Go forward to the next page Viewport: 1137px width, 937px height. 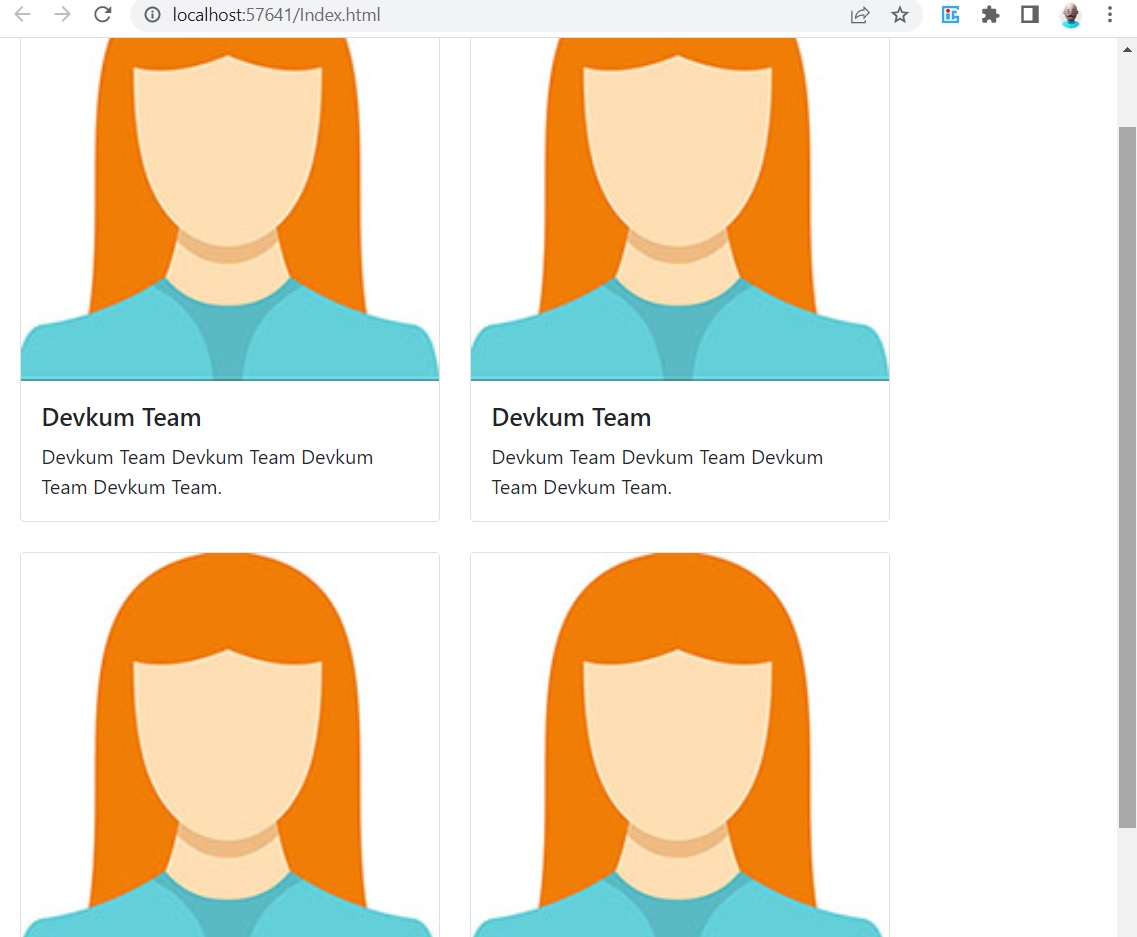point(62,15)
